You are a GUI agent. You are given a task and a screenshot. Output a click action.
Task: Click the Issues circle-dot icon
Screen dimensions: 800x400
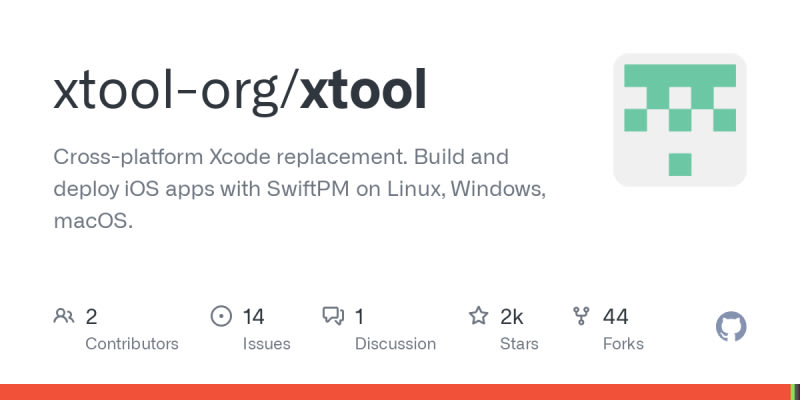[x=221, y=317]
